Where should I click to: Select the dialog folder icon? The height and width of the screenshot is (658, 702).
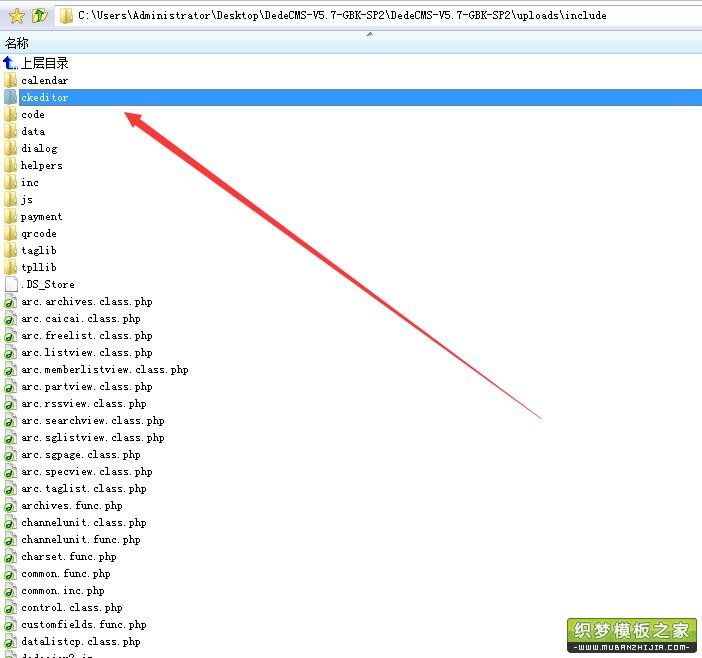(11, 149)
